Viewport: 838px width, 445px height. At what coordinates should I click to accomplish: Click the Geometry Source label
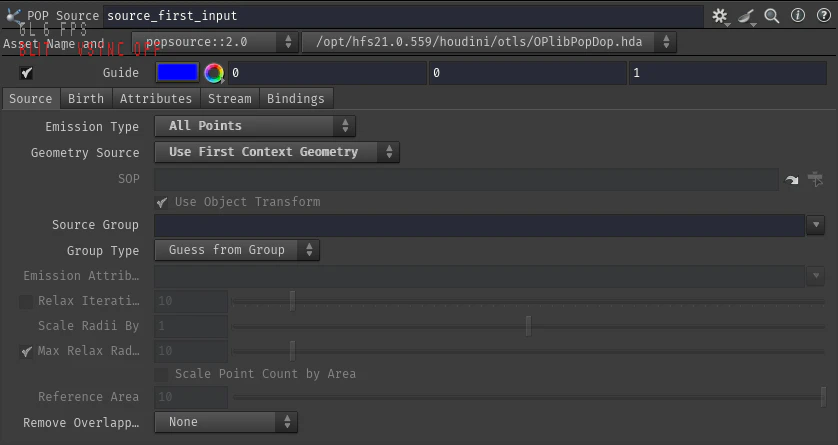tap(85, 153)
